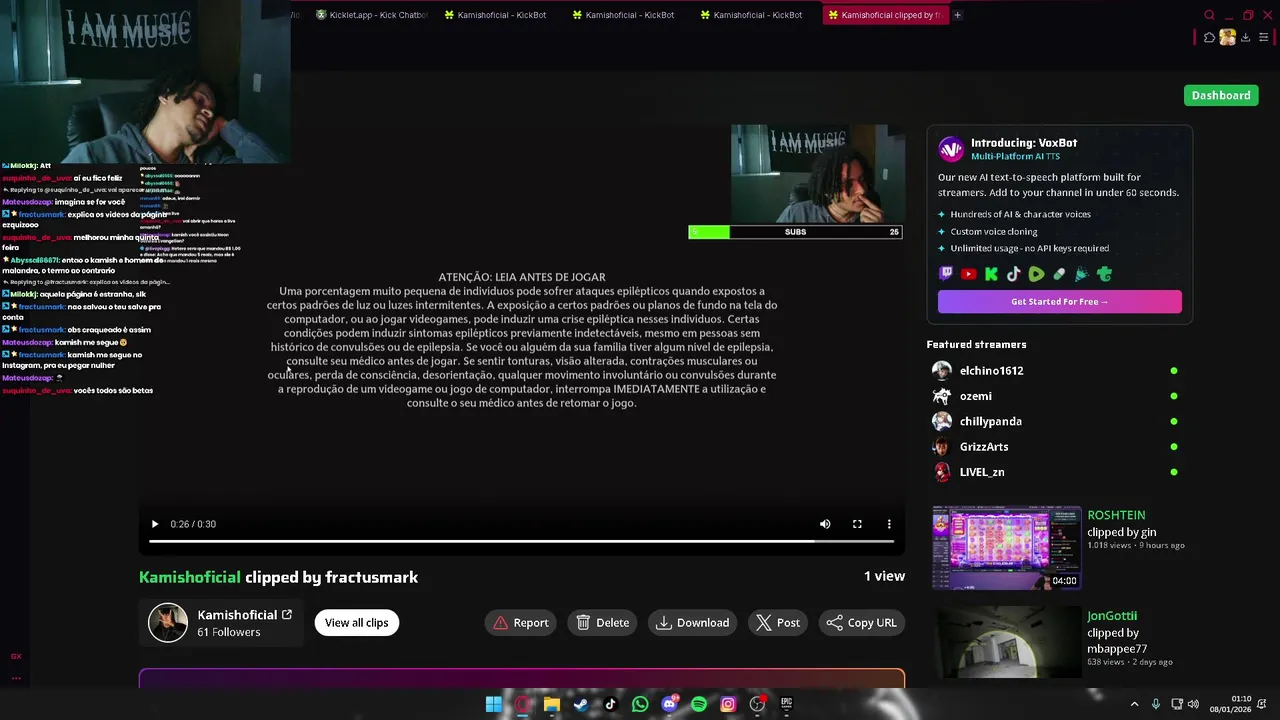Open File Explorer from taskbar
1280x720 pixels.
(x=551, y=704)
